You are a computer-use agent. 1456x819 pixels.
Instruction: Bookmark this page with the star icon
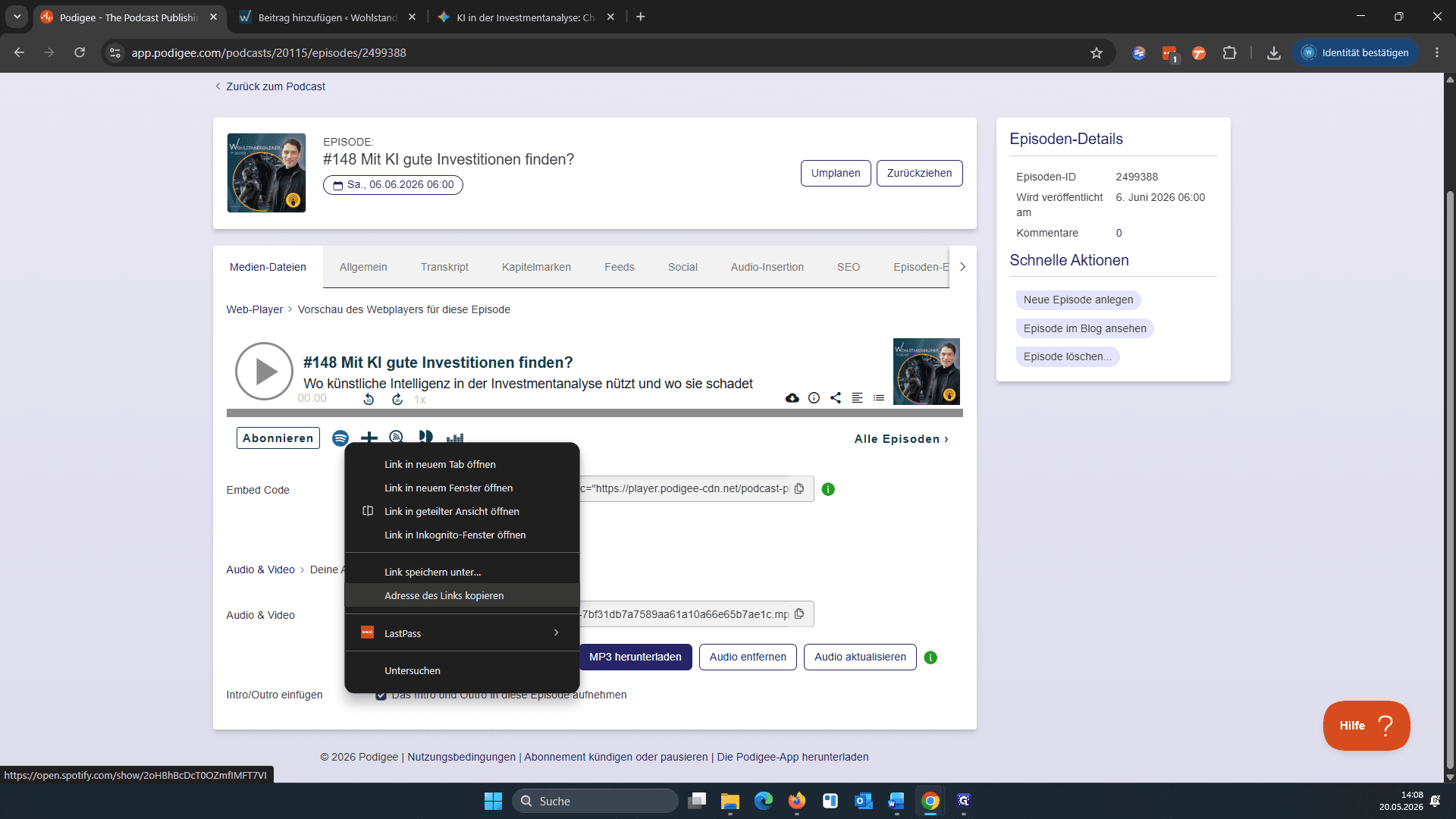coord(1097,53)
